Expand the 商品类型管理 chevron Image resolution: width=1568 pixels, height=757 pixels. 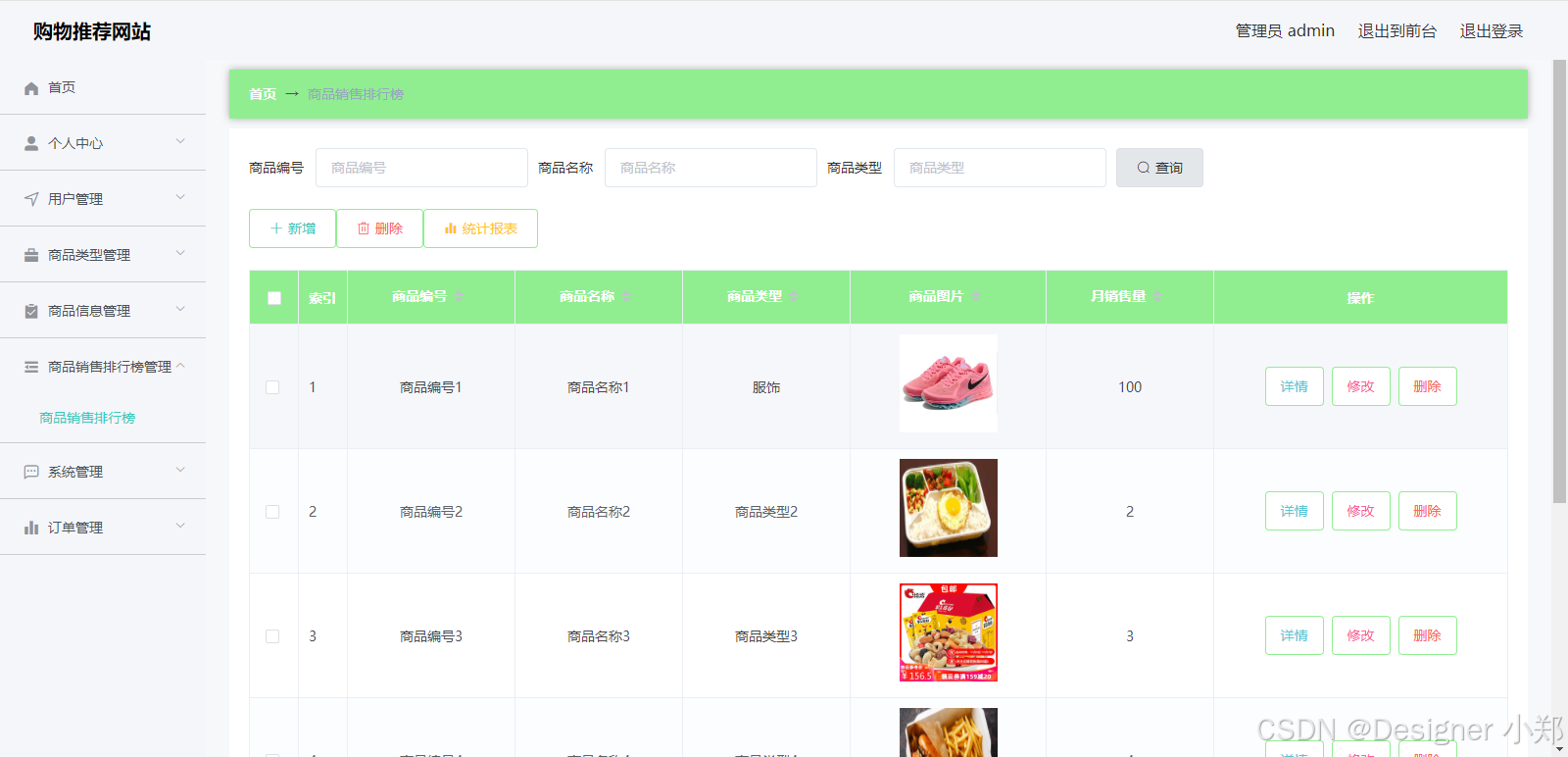click(180, 253)
